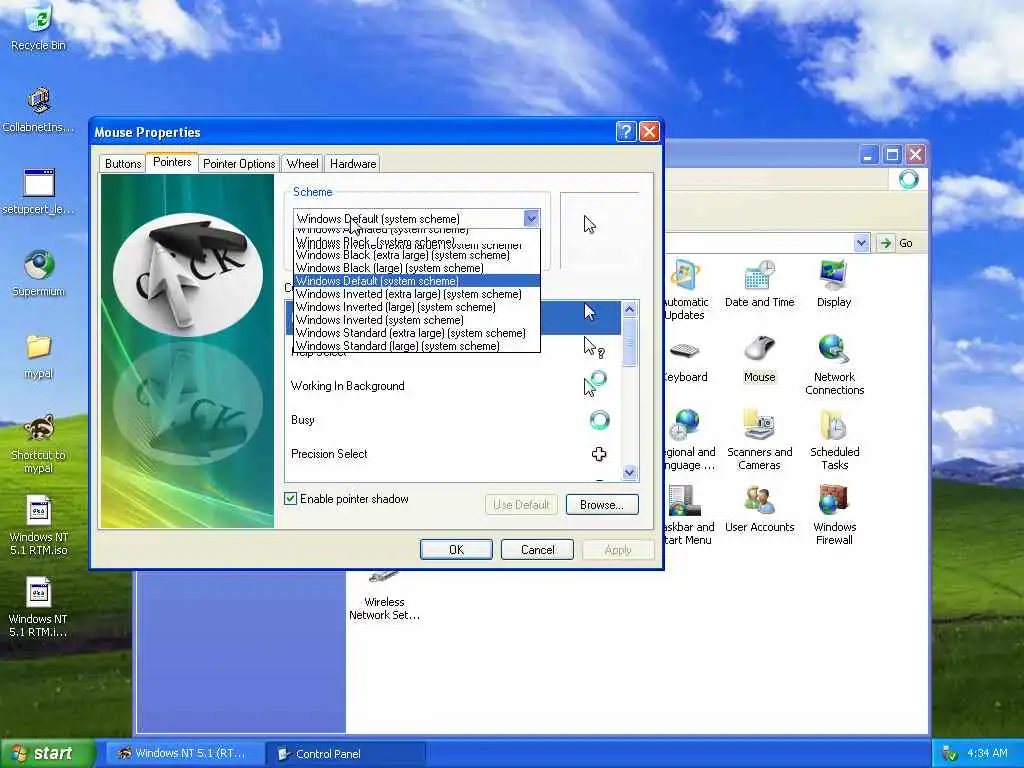Click the Help question mark in Mouse Properties
The width and height of the screenshot is (1024, 768).
click(x=626, y=132)
